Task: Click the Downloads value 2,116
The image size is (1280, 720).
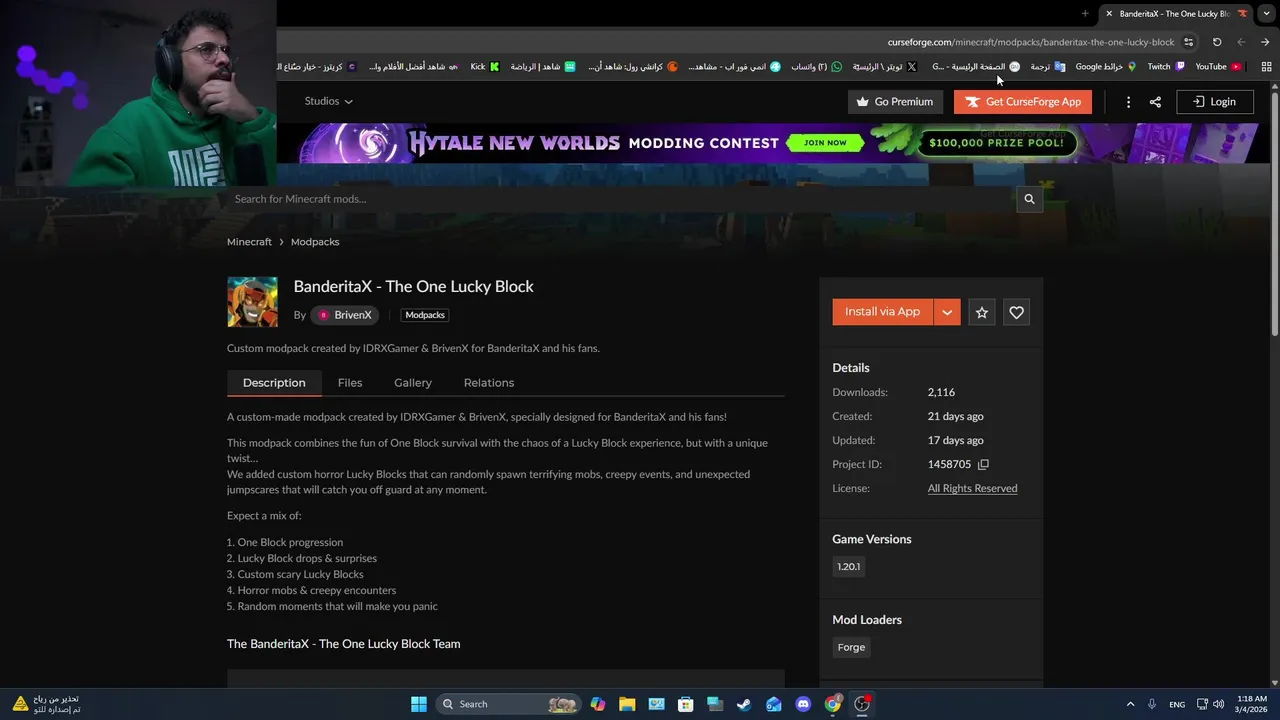Action: coord(941,393)
